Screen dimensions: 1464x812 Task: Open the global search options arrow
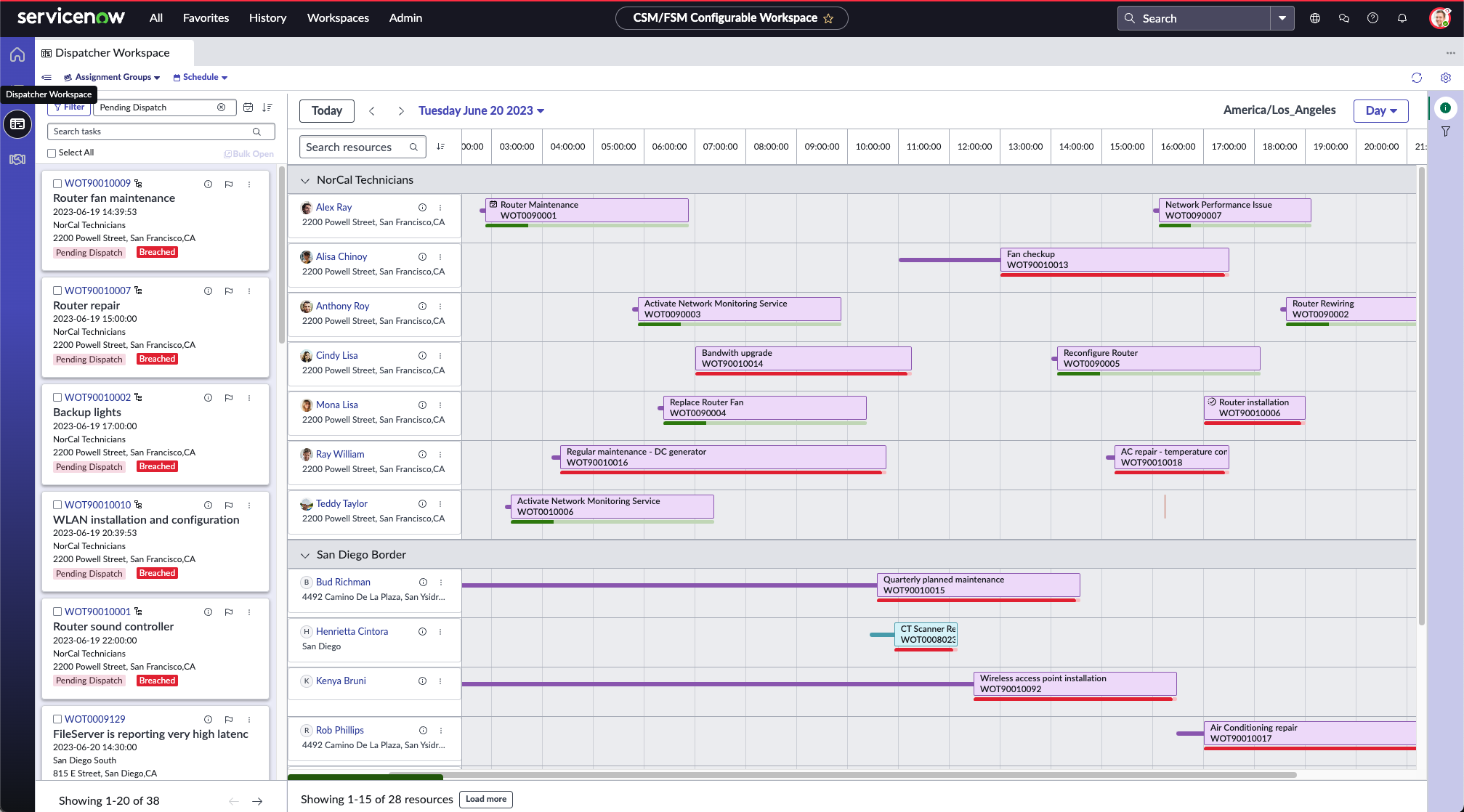tap(1282, 18)
